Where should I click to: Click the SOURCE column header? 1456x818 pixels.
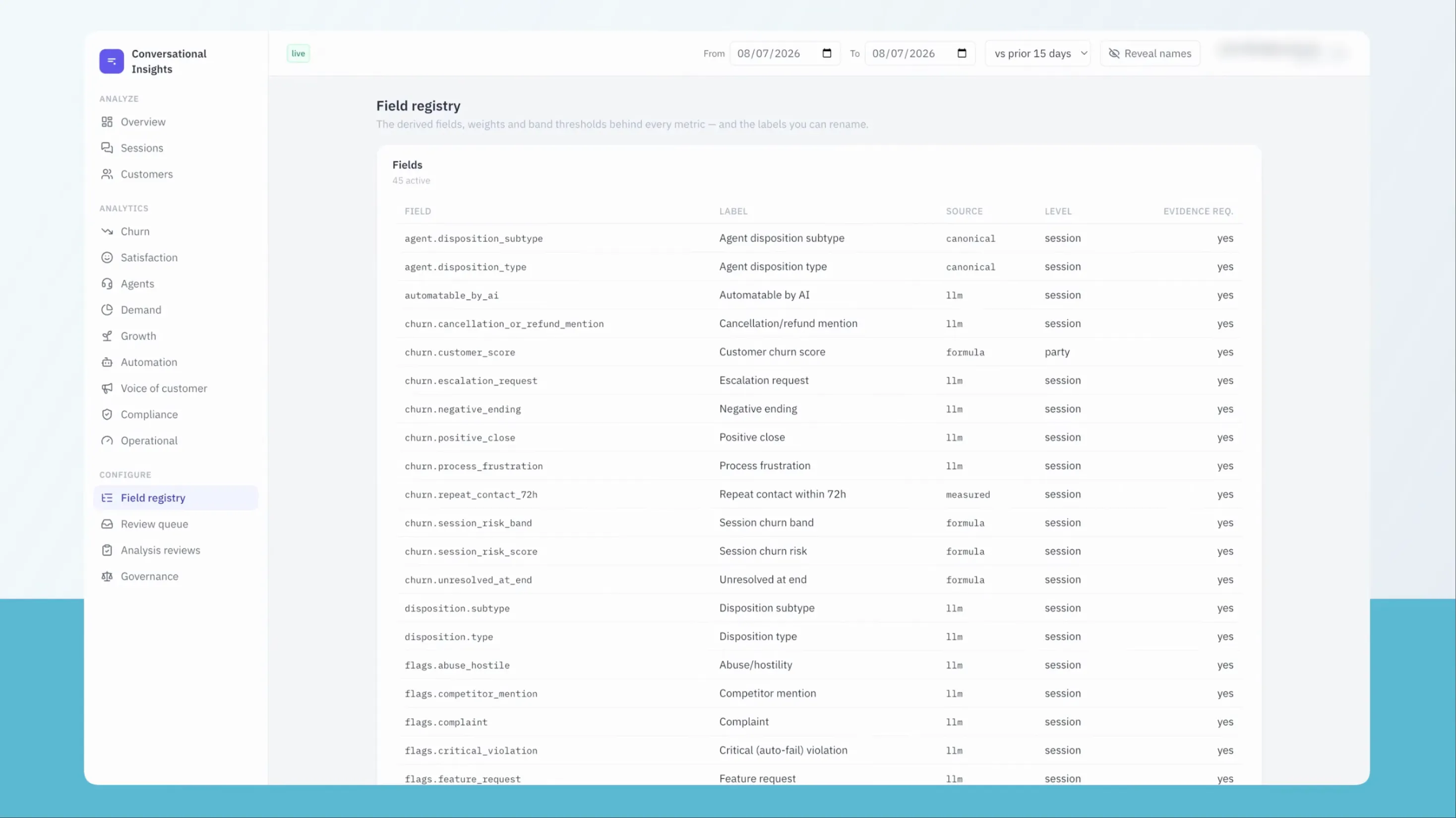(964, 211)
